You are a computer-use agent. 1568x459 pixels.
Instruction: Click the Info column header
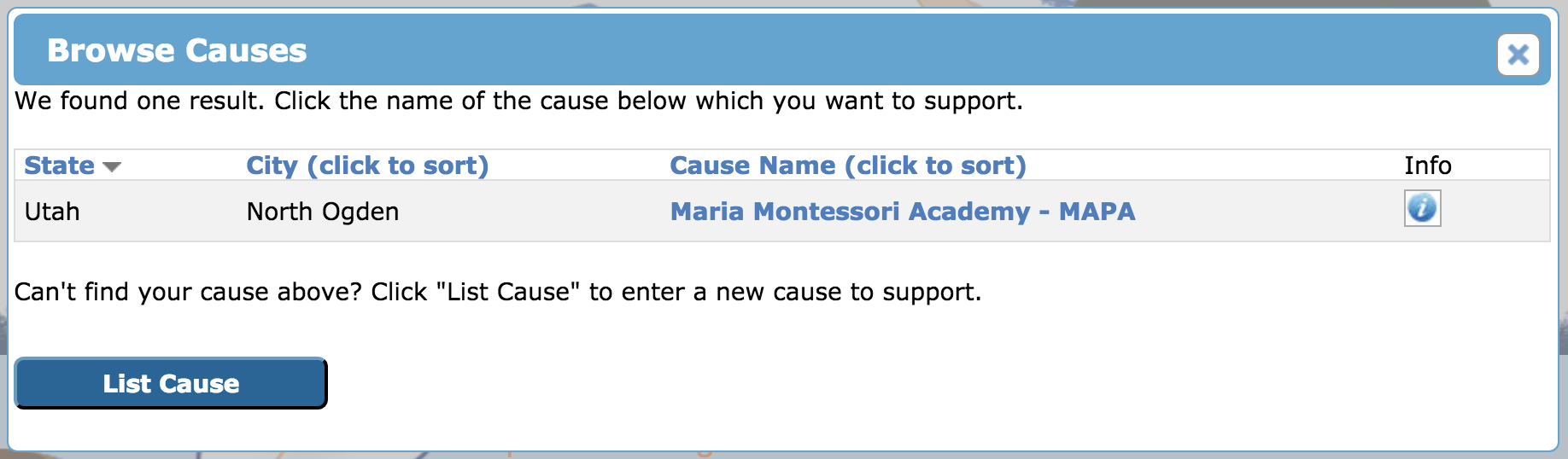pyautogui.click(x=1427, y=166)
